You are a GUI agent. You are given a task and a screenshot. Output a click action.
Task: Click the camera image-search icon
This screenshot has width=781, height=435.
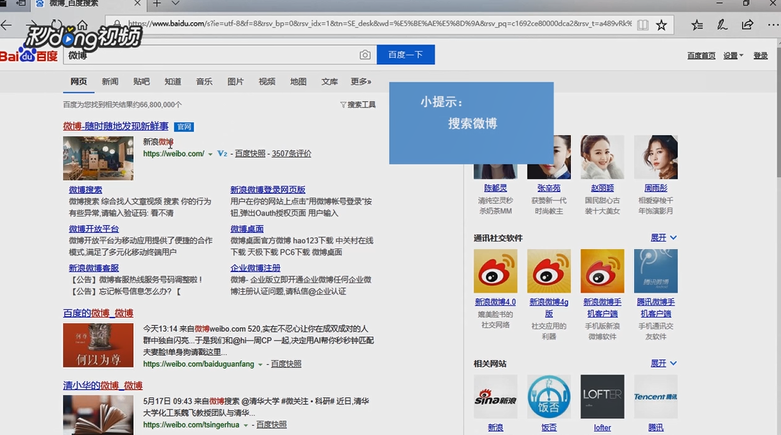coord(365,55)
